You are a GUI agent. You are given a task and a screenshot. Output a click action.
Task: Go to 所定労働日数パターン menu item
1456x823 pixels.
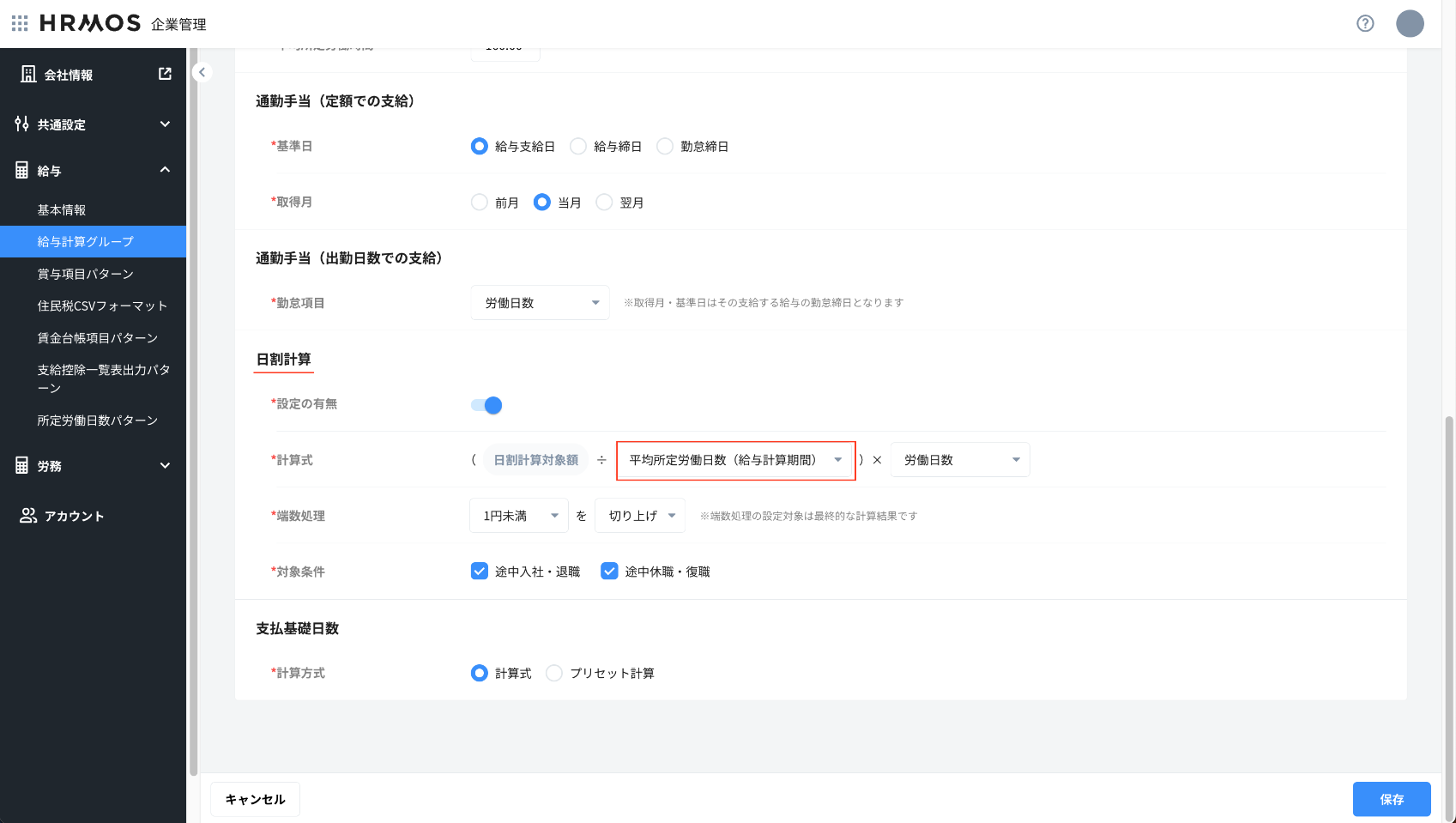(x=97, y=421)
